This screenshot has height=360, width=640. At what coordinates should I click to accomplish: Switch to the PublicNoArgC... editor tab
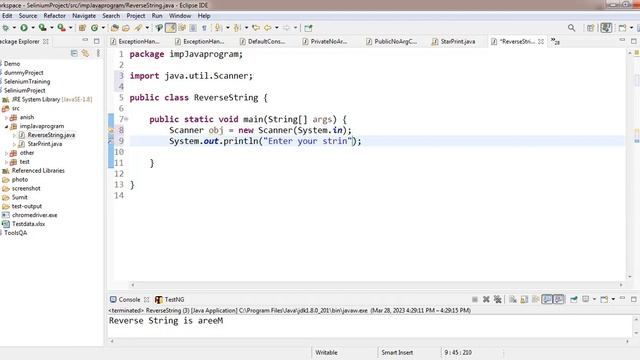[x=391, y=41]
